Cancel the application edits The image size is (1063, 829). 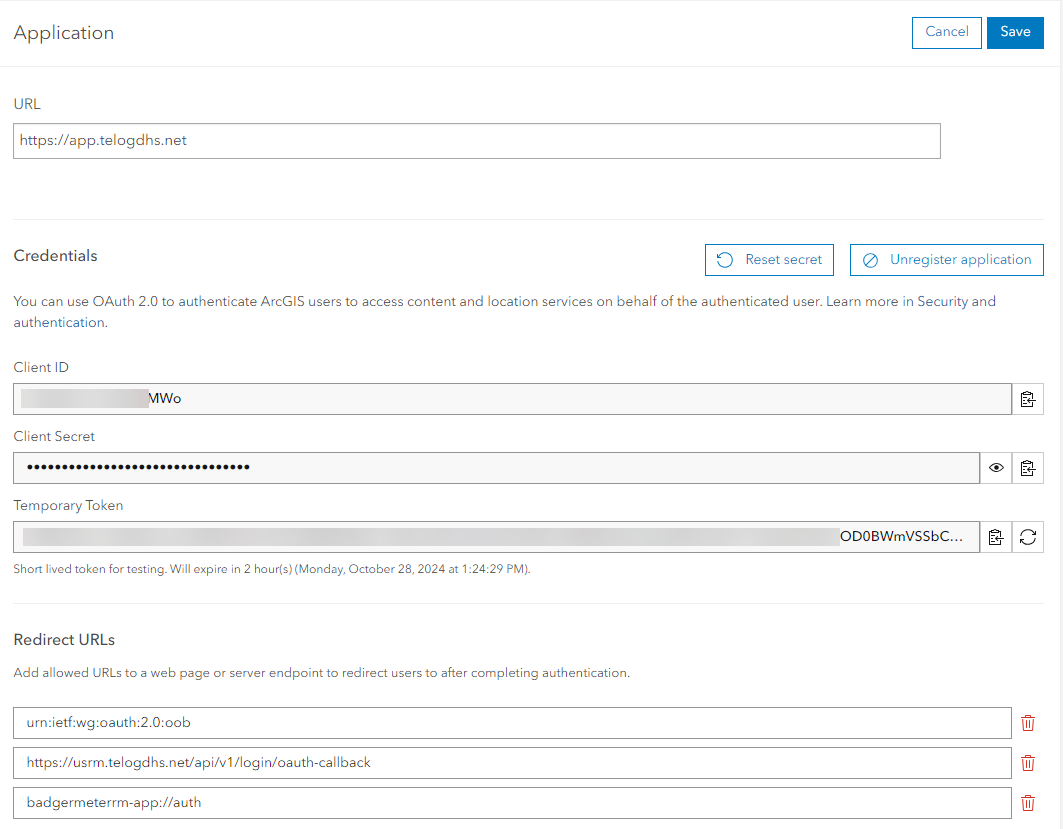(946, 32)
